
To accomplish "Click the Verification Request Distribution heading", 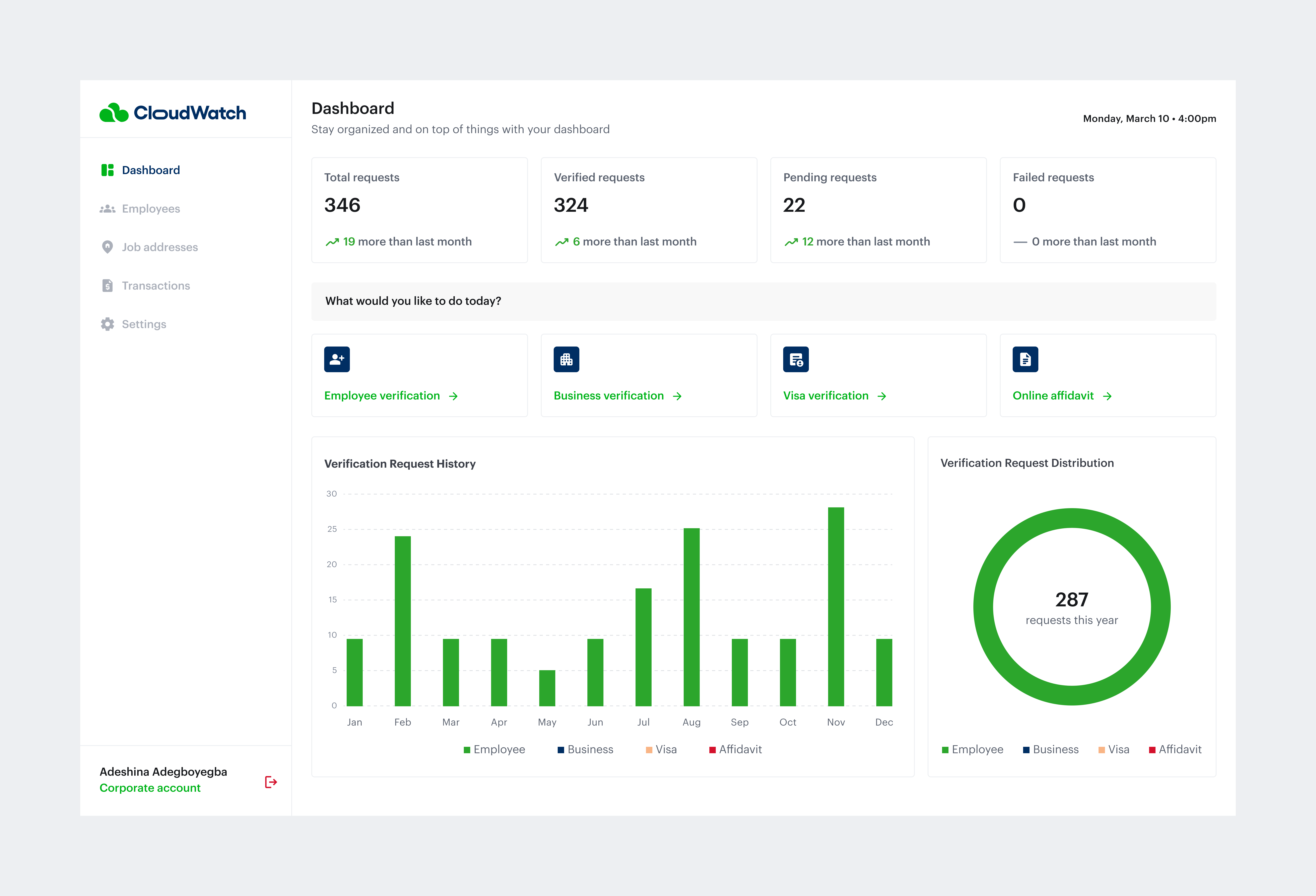I will click(1027, 463).
